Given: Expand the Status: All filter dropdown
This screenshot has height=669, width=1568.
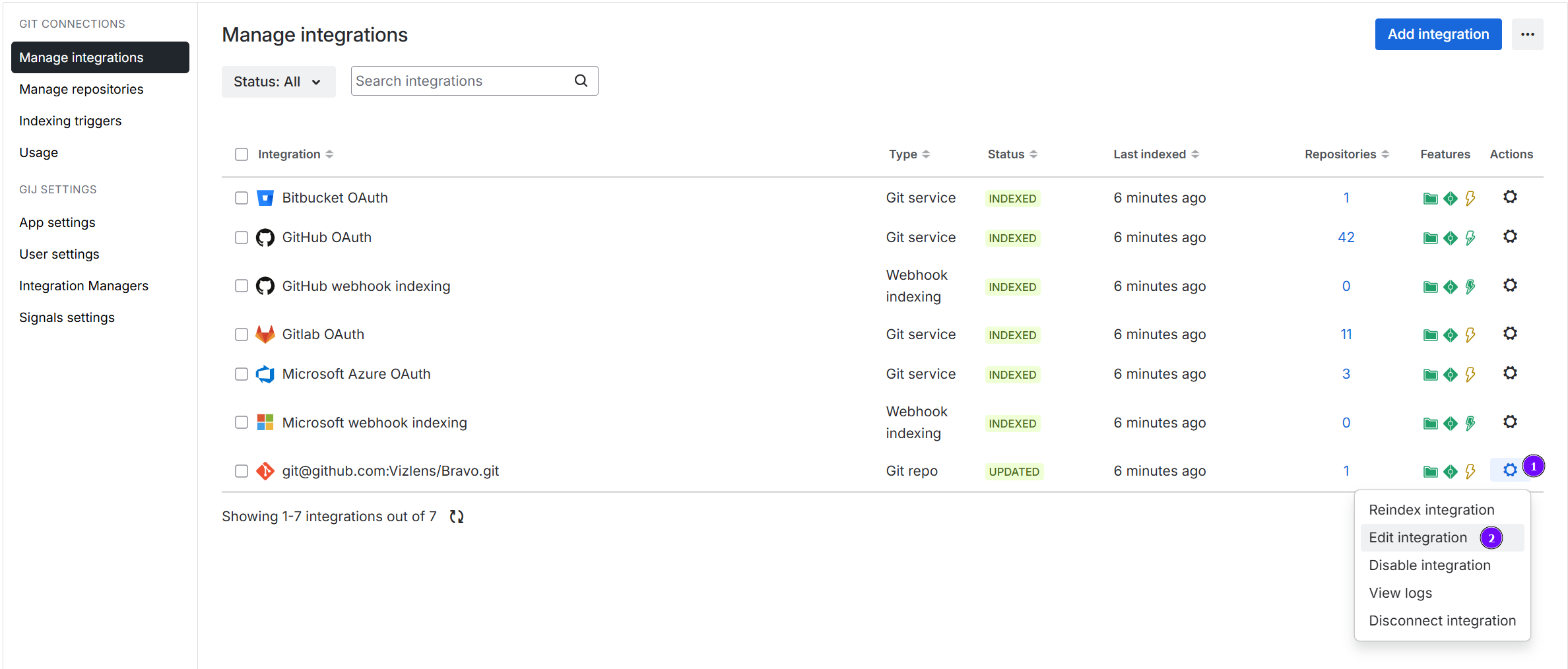Looking at the screenshot, I should pyautogui.click(x=278, y=82).
